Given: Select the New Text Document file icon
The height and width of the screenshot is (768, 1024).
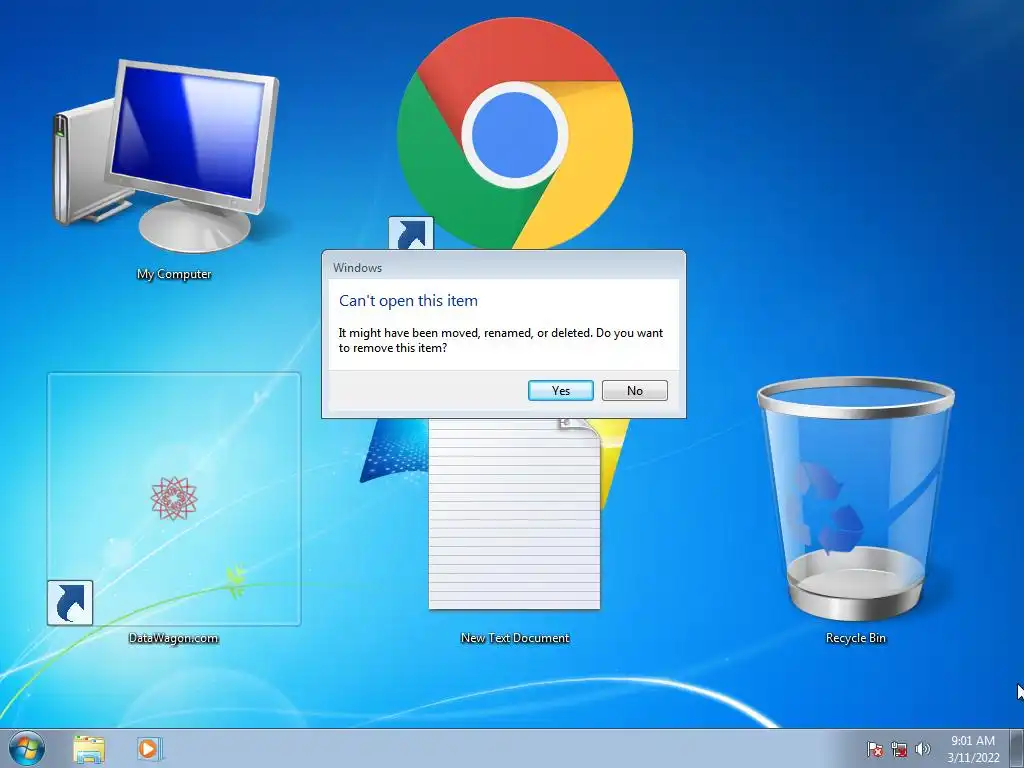Looking at the screenshot, I should (515, 515).
